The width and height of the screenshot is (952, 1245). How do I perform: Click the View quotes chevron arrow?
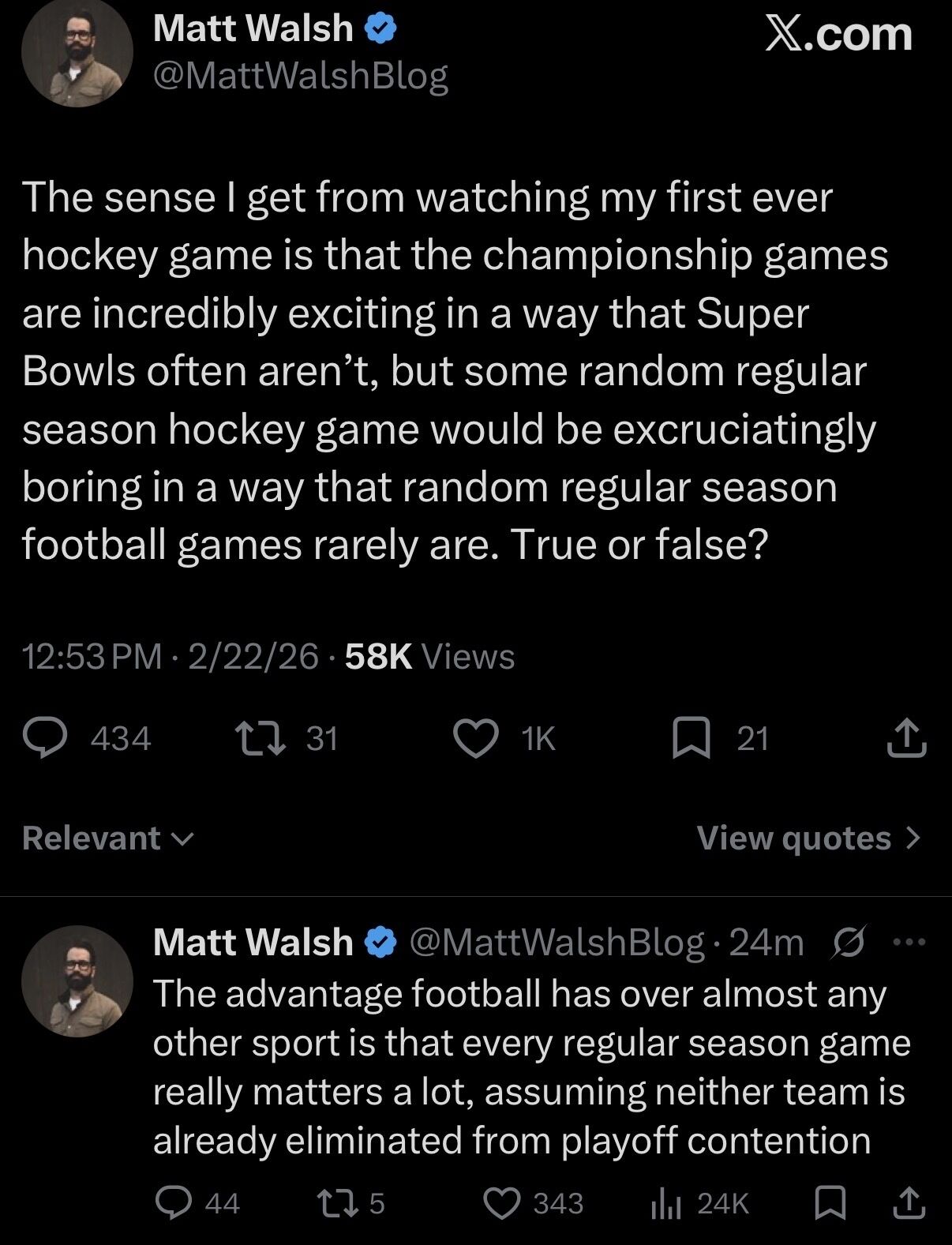(913, 838)
